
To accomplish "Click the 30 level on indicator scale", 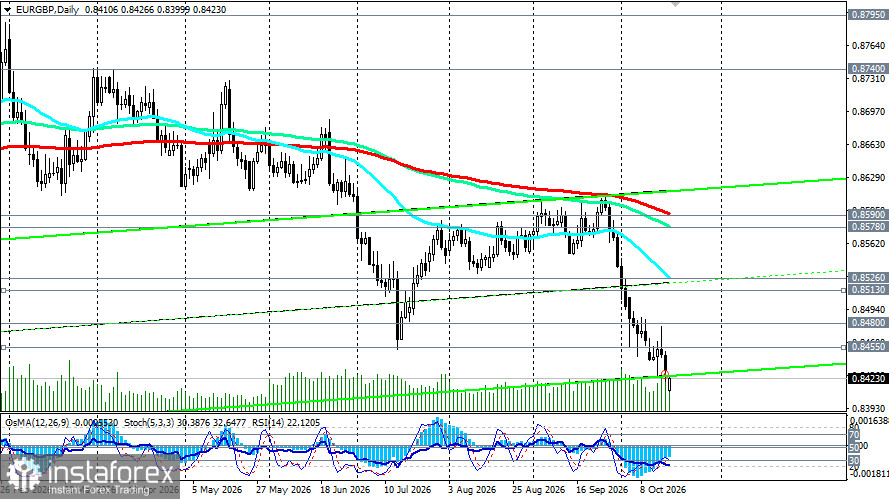I will (x=853, y=460).
